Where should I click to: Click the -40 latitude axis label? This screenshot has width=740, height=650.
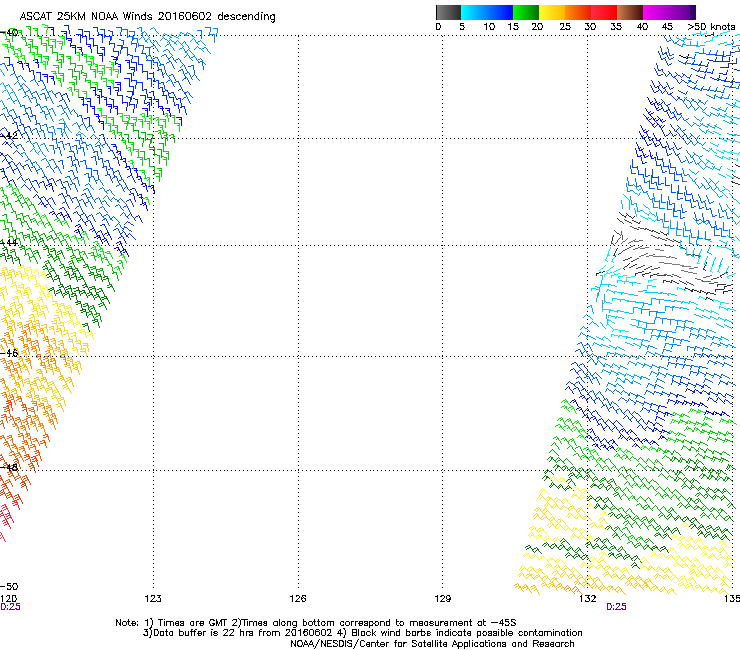[x=9, y=33]
